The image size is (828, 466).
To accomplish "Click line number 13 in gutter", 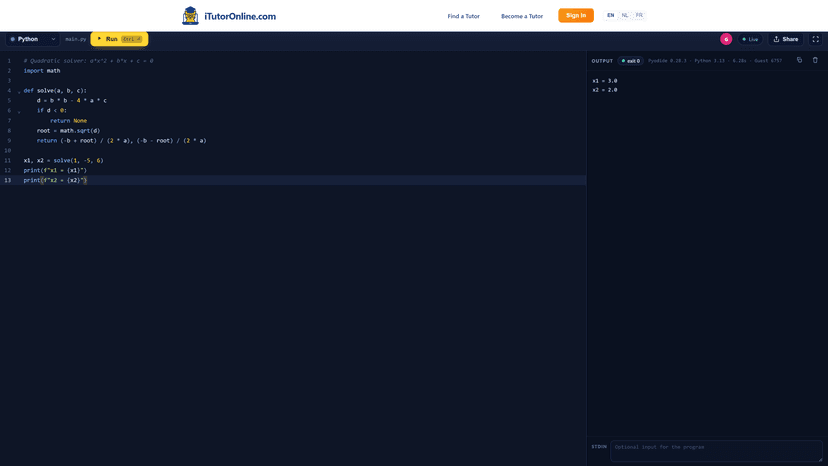I will click(7, 180).
